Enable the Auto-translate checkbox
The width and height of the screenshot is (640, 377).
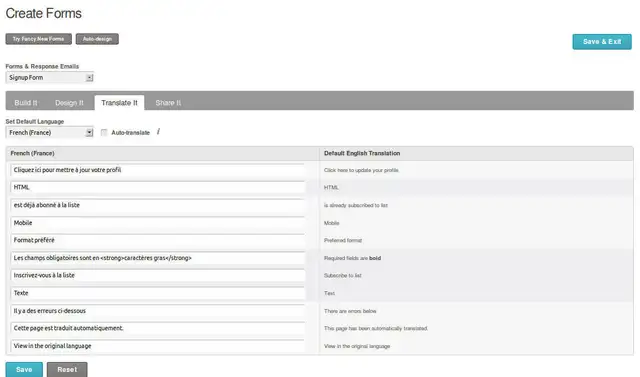104,133
